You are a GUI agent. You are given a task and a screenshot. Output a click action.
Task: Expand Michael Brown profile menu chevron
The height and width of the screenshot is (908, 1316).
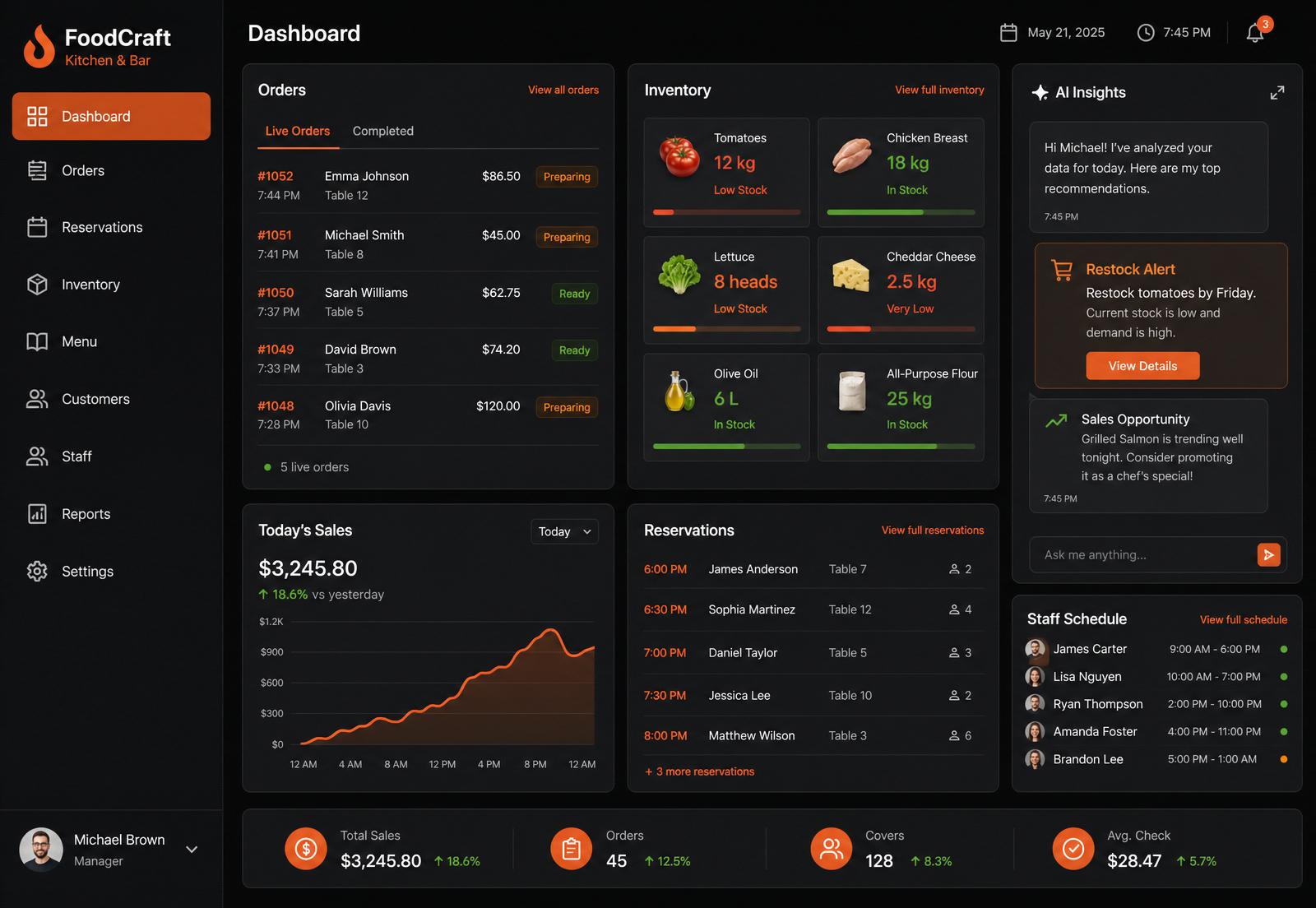click(x=192, y=850)
